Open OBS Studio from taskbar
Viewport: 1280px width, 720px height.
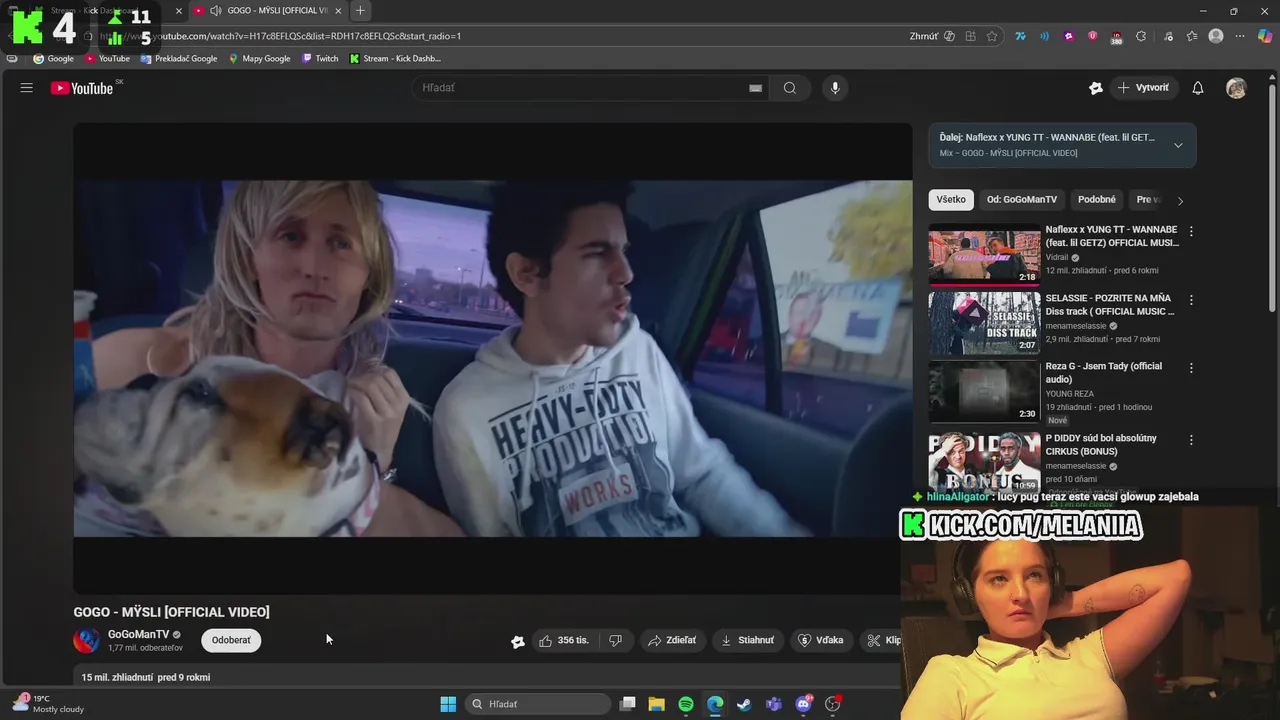pos(833,704)
